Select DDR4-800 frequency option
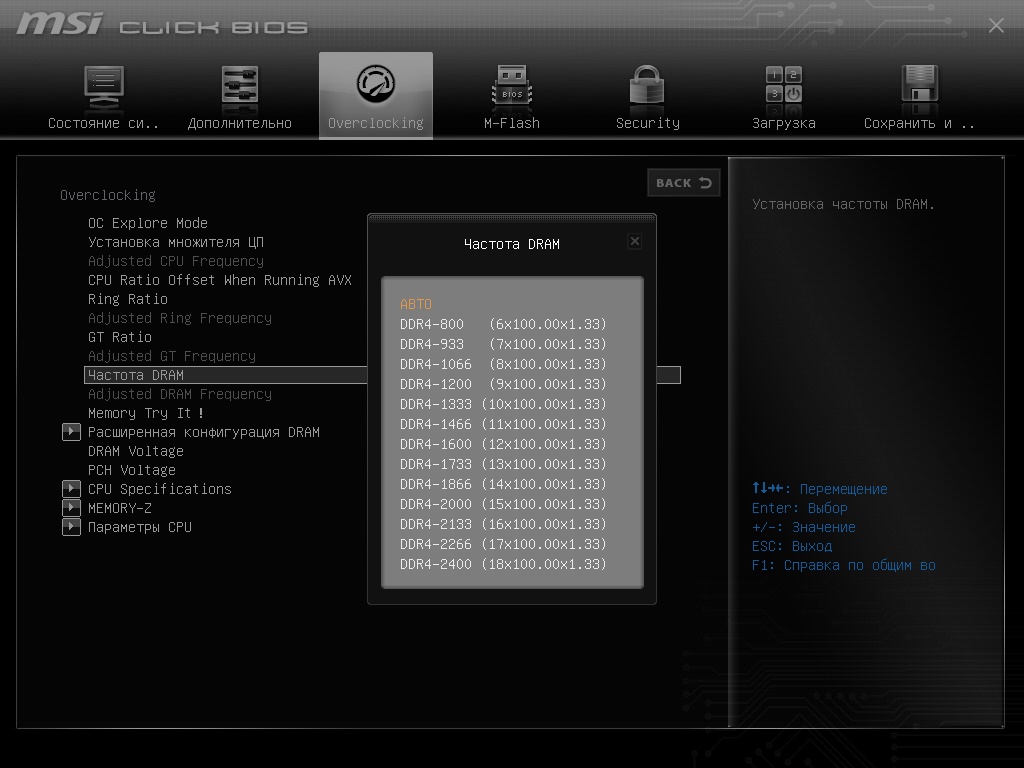Viewport: 1024px width, 768px height. 504,324
